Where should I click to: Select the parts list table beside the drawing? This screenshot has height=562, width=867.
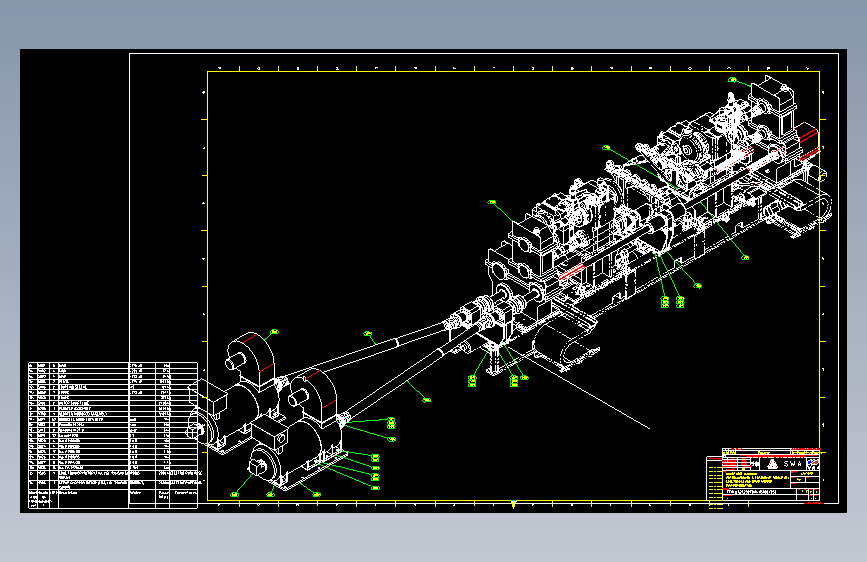113,435
